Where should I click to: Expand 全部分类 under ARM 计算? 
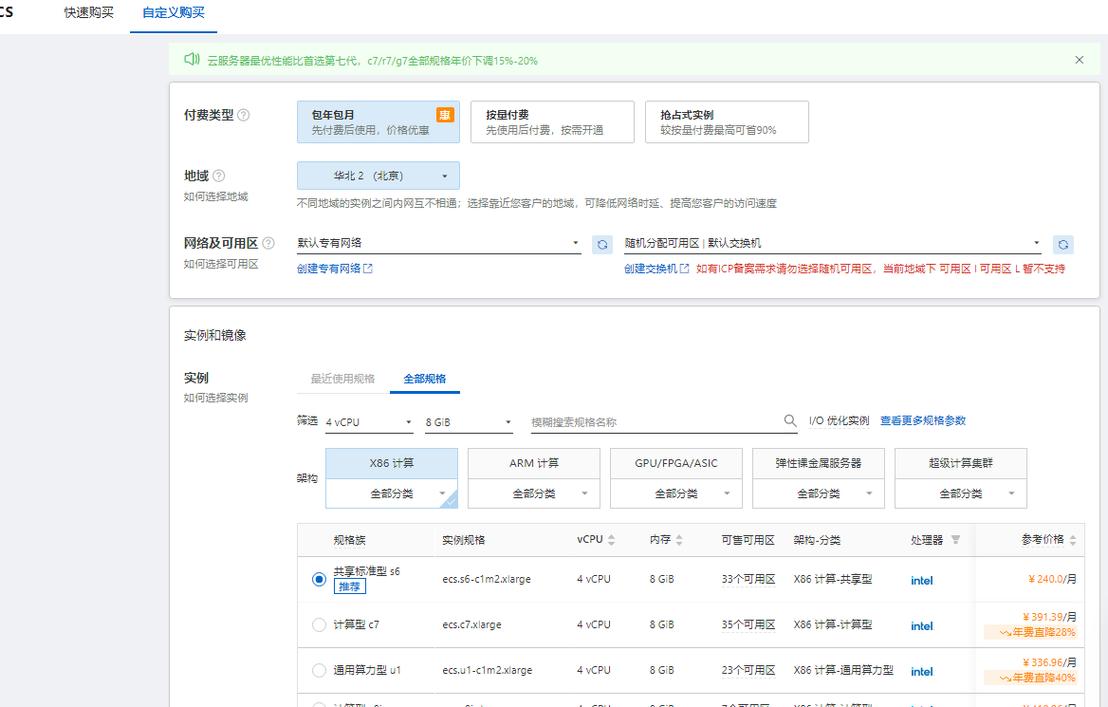[534, 494]
